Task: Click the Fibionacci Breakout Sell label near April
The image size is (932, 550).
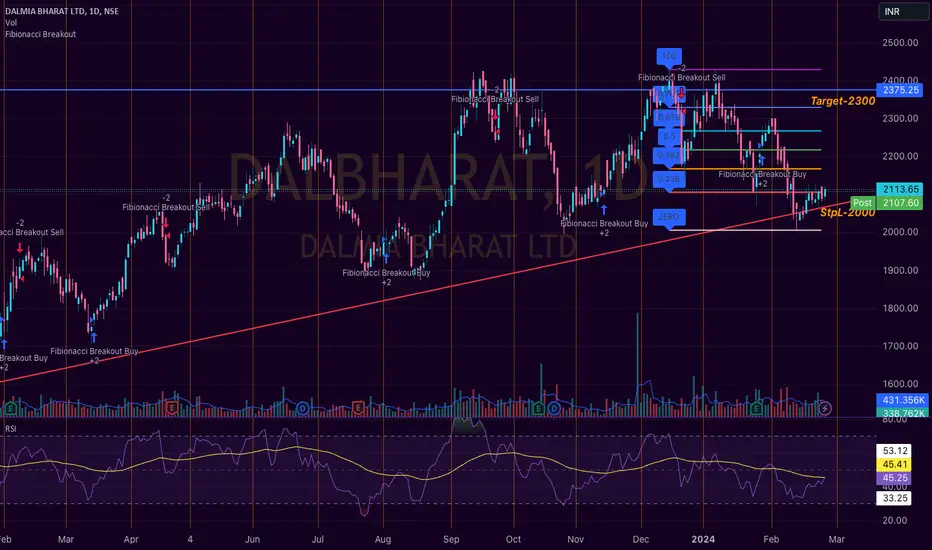Action: click(166, 208)
